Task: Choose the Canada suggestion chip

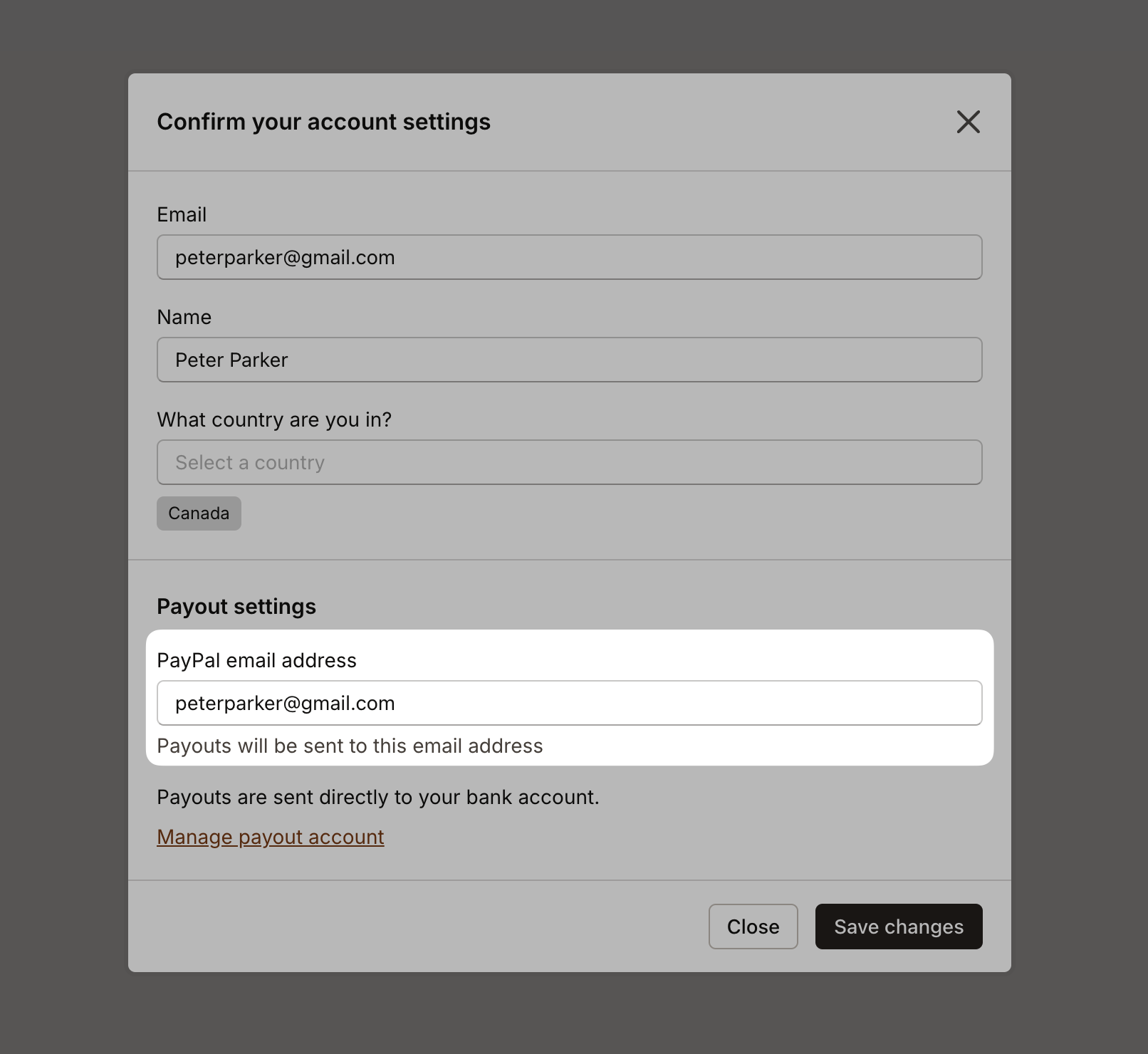Action: point(199,513)
